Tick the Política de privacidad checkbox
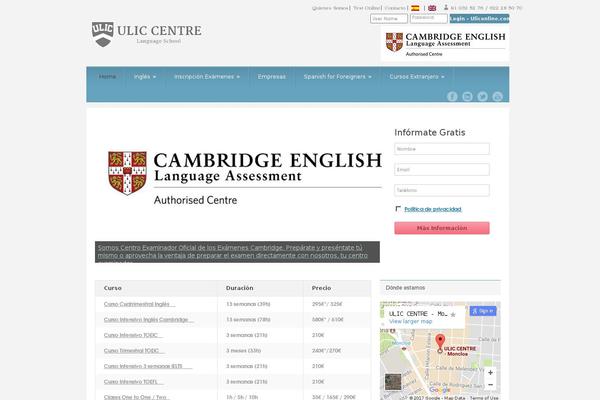This screenshot has width=600, height=400. (x=398, y=209)
